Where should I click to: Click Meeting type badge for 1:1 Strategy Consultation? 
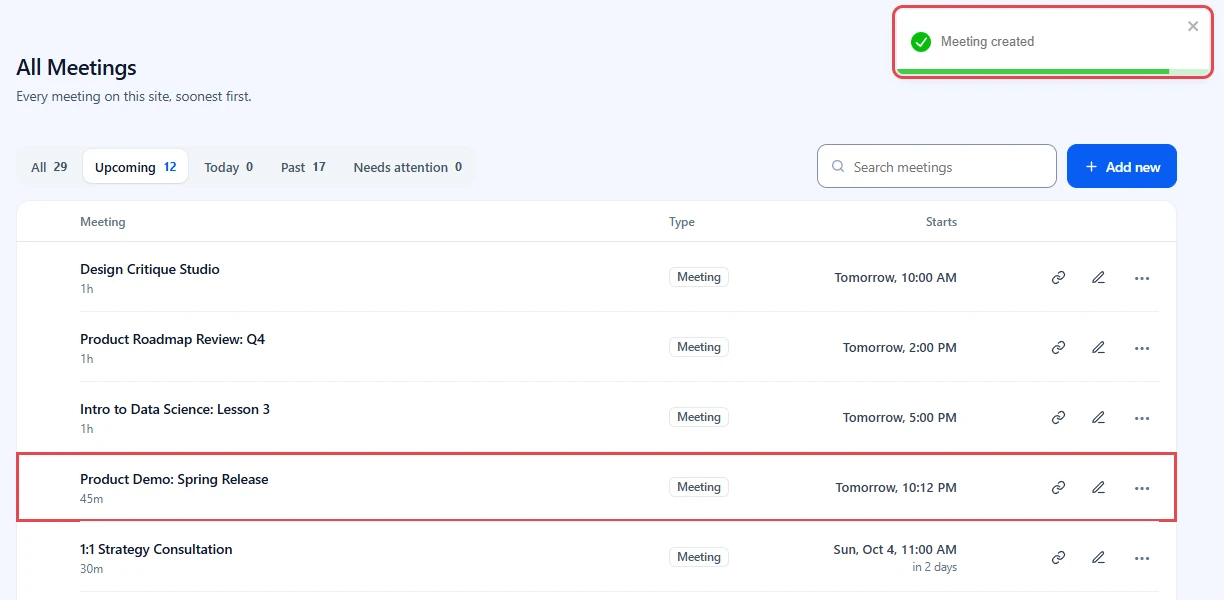pyautogui.click(x=699, y=557)
